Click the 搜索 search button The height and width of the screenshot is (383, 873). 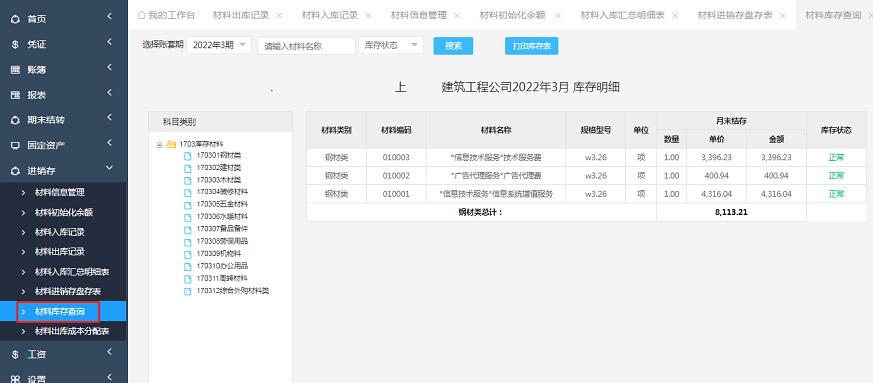(x=453, y=46)
